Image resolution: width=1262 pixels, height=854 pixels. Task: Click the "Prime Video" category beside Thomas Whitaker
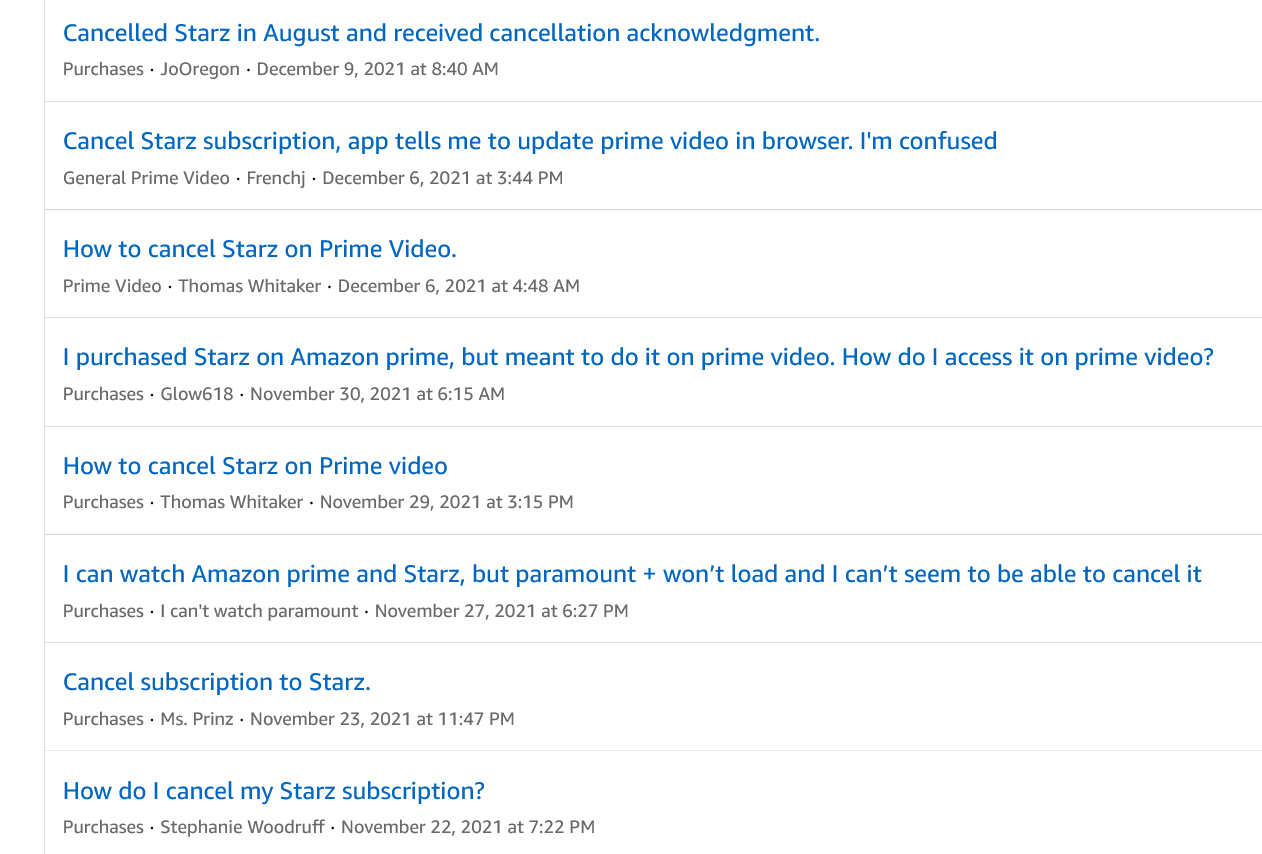click(x=112, y=286)
